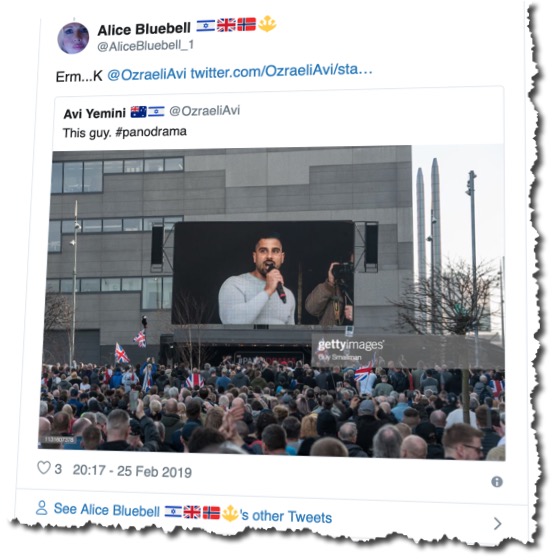Screen dimensions: 554x560
Task: Open the quoted tweet's @OzraeliAvi handle
Action: click(204, 111)
